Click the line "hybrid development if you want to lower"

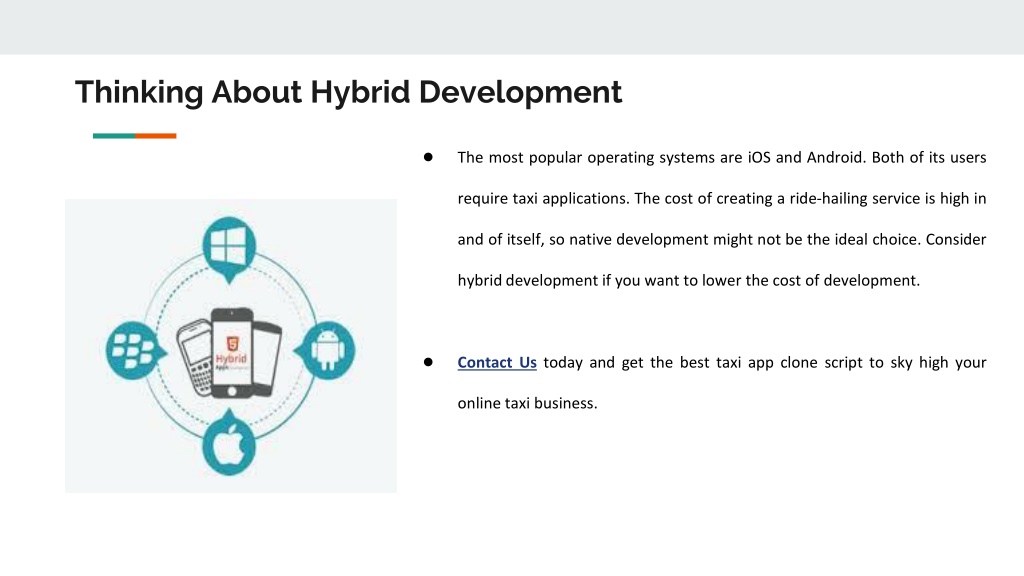click(x=688, y=281)
